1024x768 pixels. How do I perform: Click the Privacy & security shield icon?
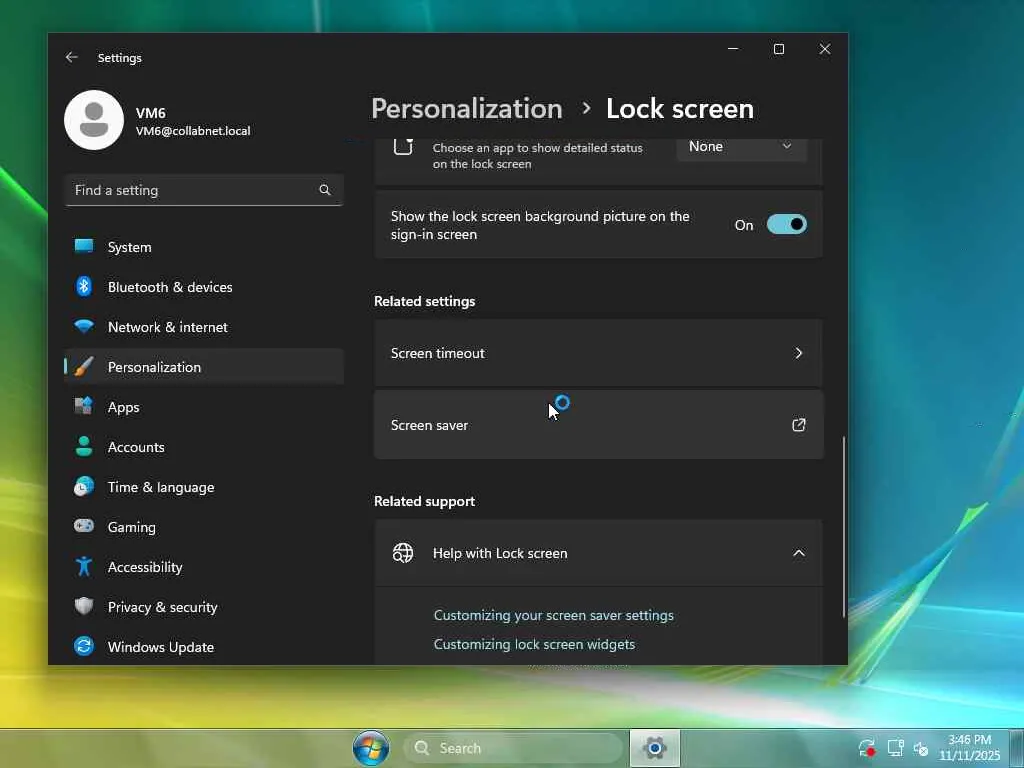tap(84, 606)
